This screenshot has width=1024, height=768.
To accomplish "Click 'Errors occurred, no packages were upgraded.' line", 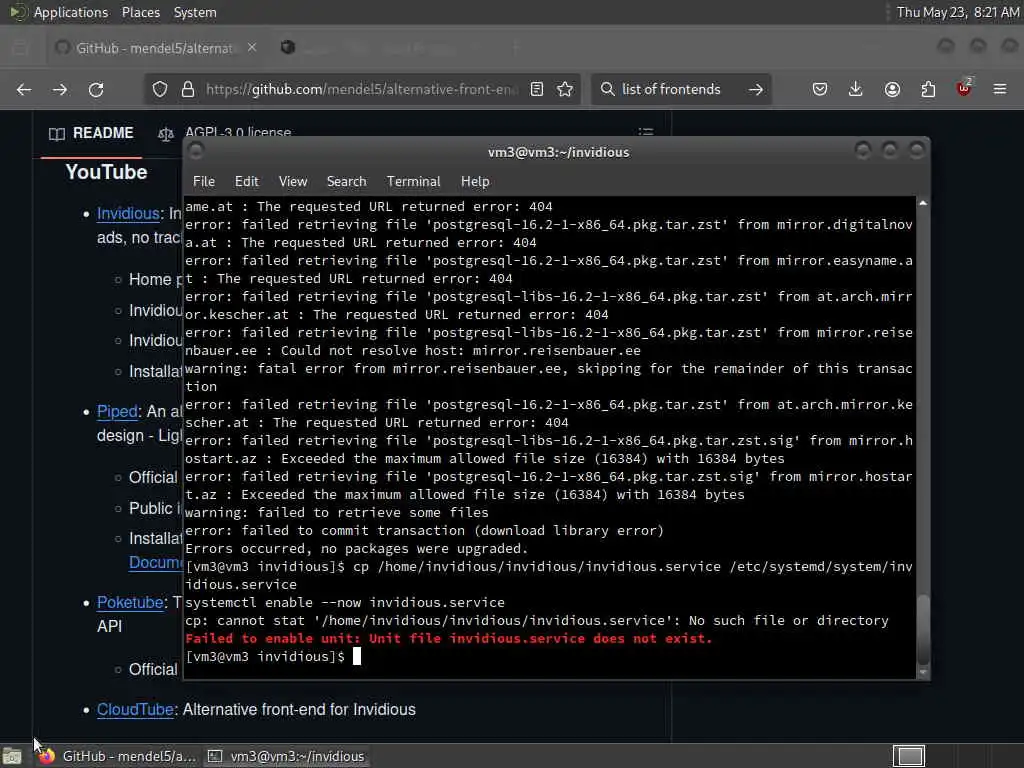I will point(357,549).
